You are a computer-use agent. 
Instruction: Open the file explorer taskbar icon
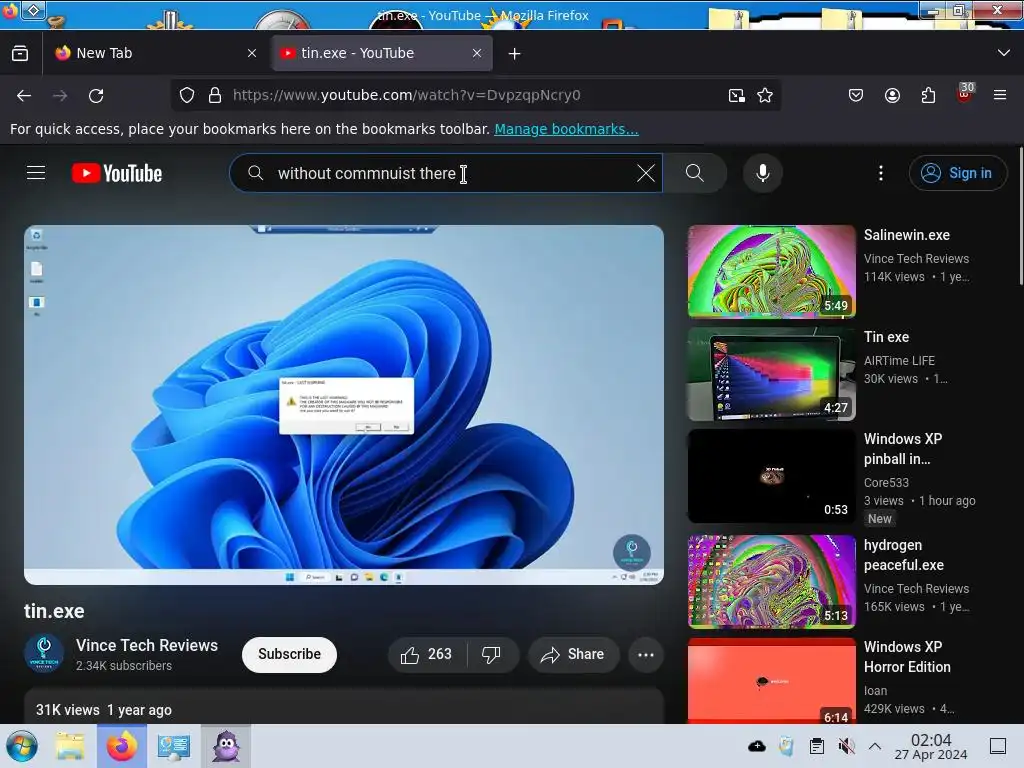tap(71, 746)
